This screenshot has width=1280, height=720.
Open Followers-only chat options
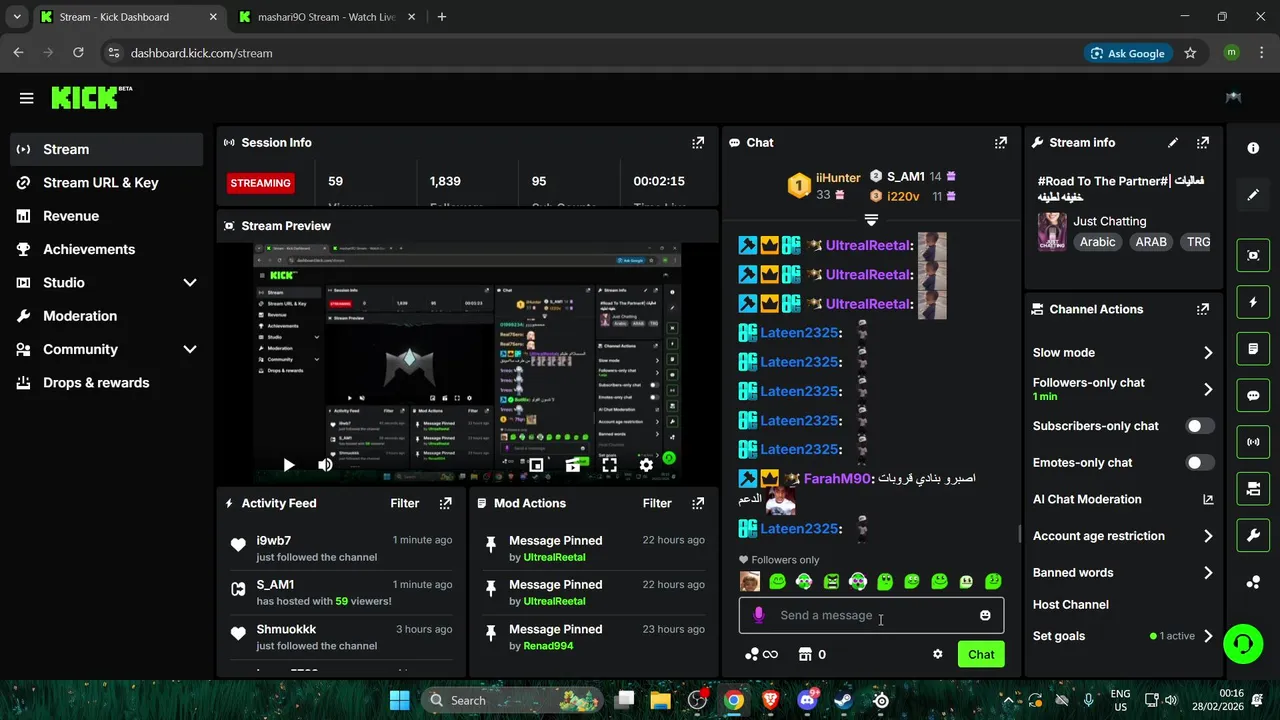coord(1123,389)
